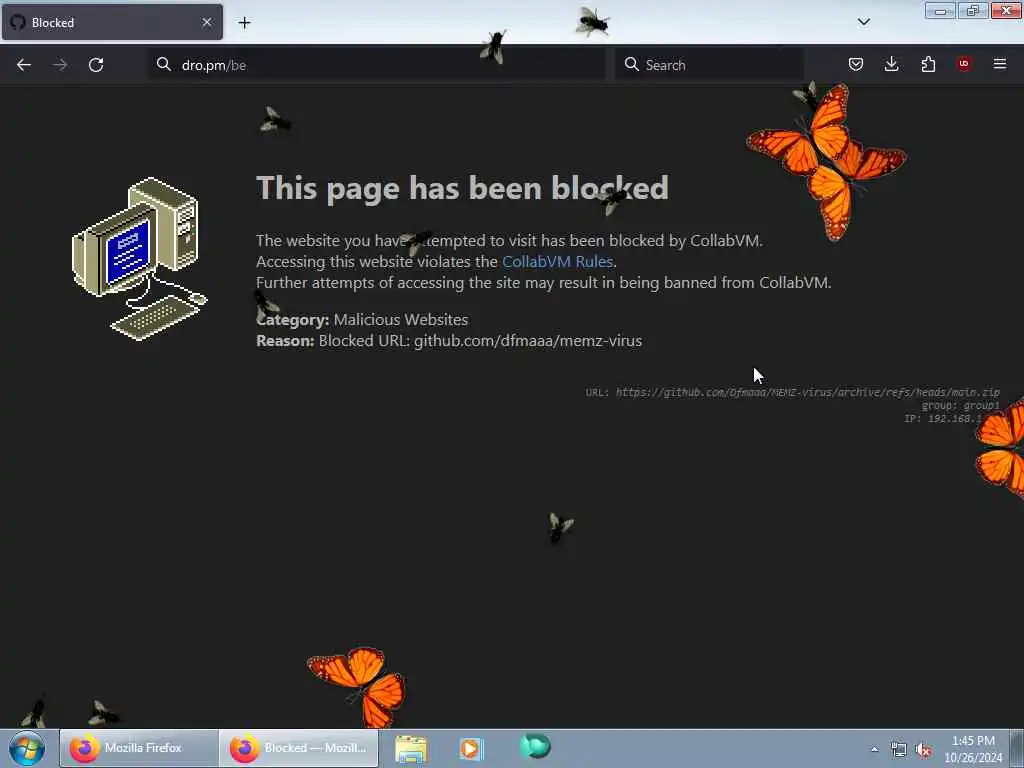Show the Downloads panel
Image resolution: width=1024 pixels, height=768 pixels.
click(x=891, y=64)
